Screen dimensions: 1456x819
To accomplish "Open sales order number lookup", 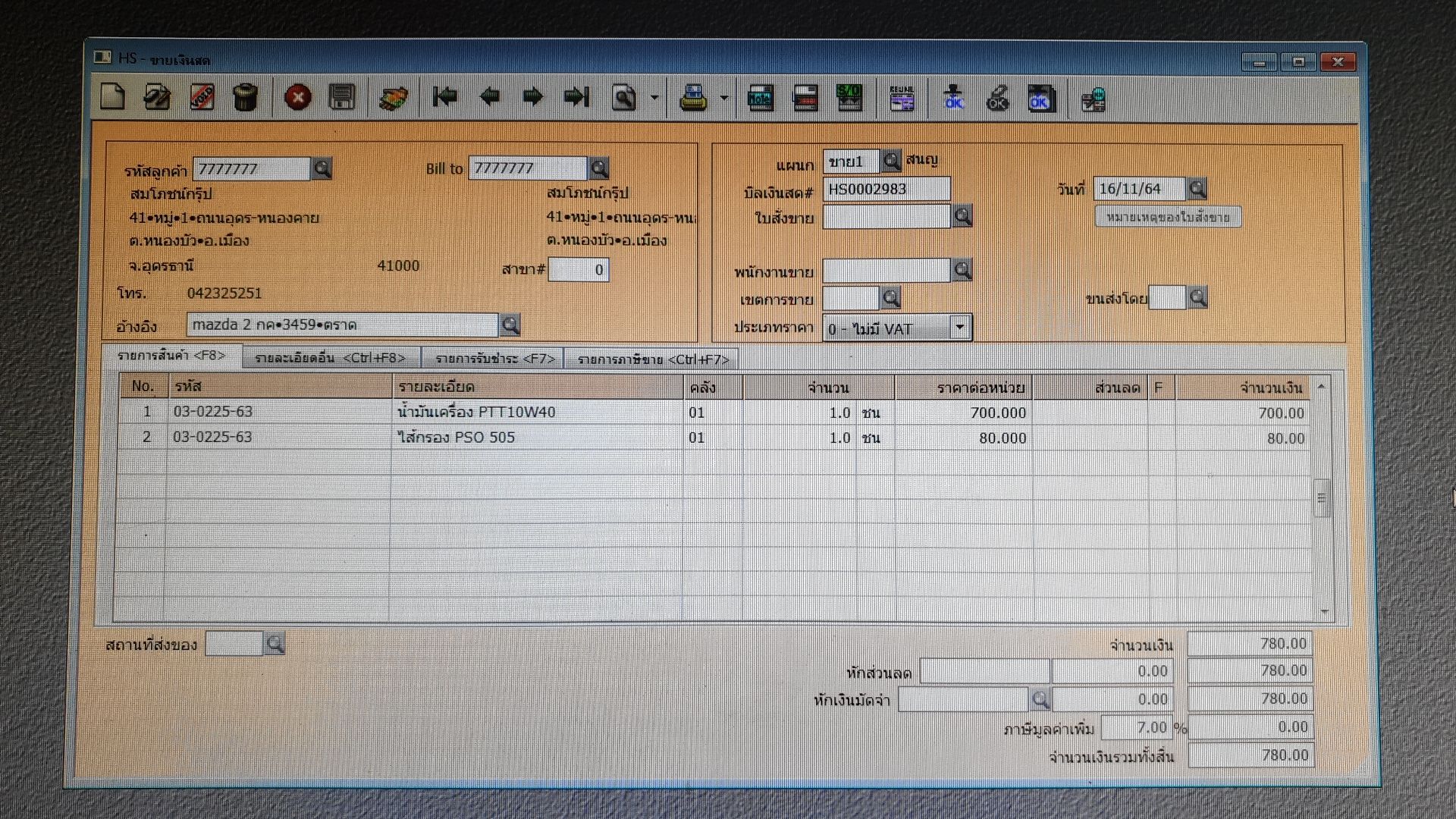I will coord(963,216).
